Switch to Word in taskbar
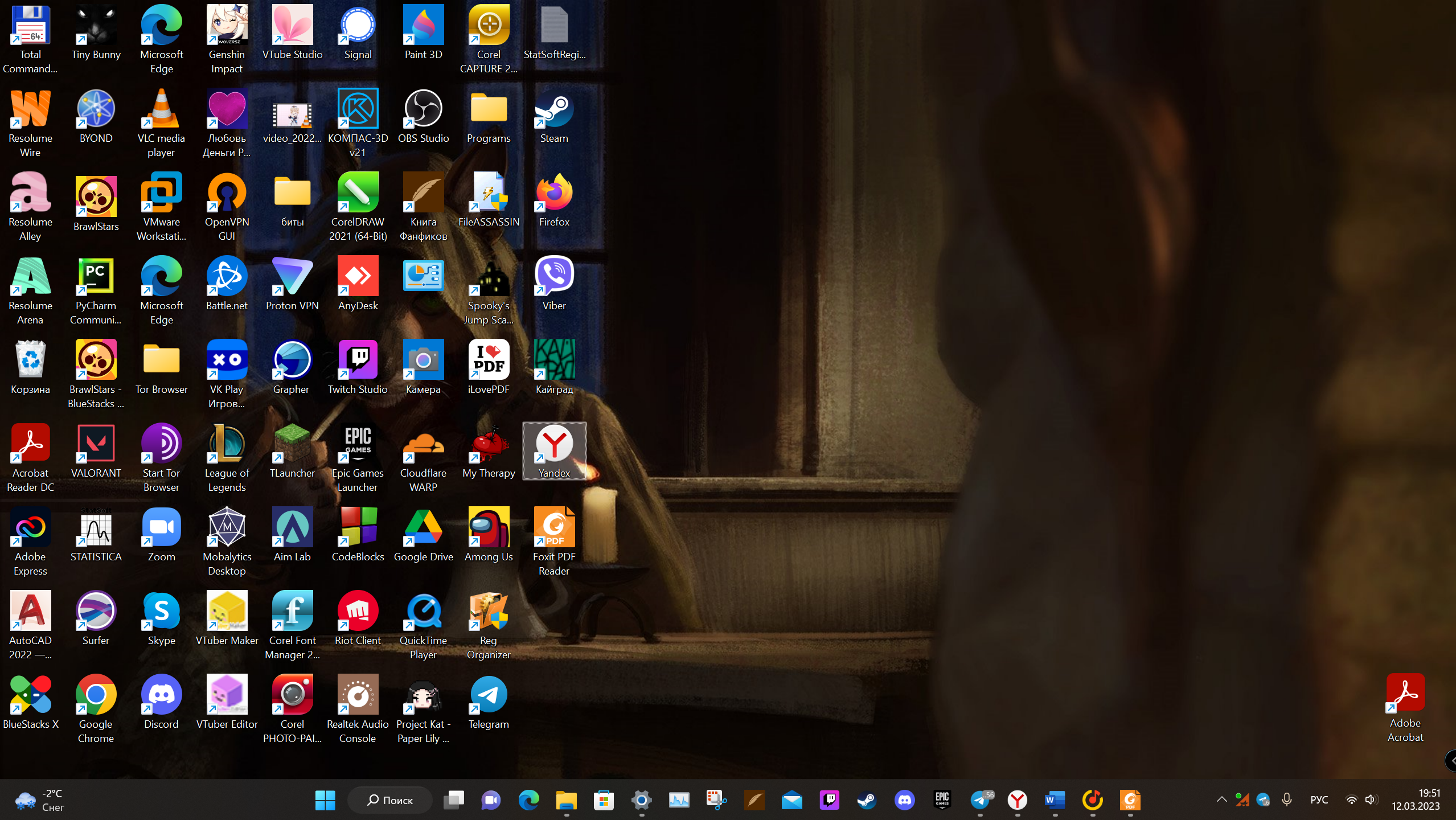The width and height of the screenshot is (1456, 820). (1055, 800)
